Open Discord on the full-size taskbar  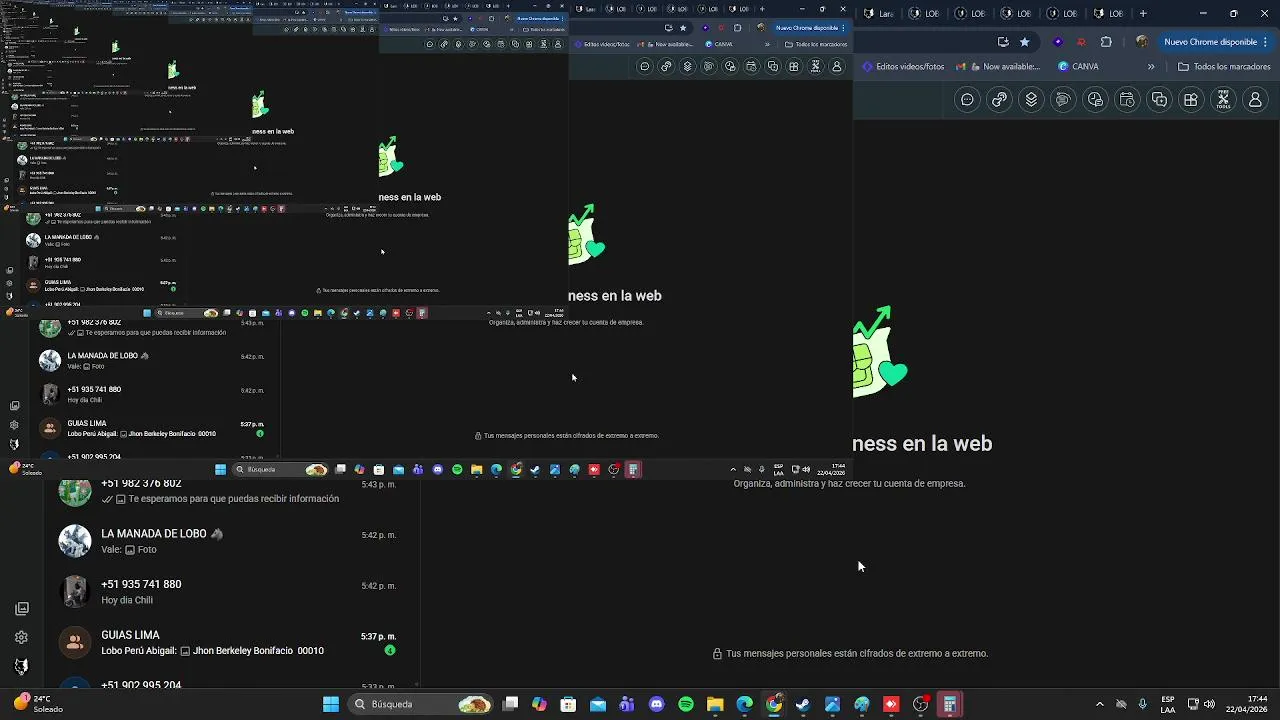coord(656,704)
